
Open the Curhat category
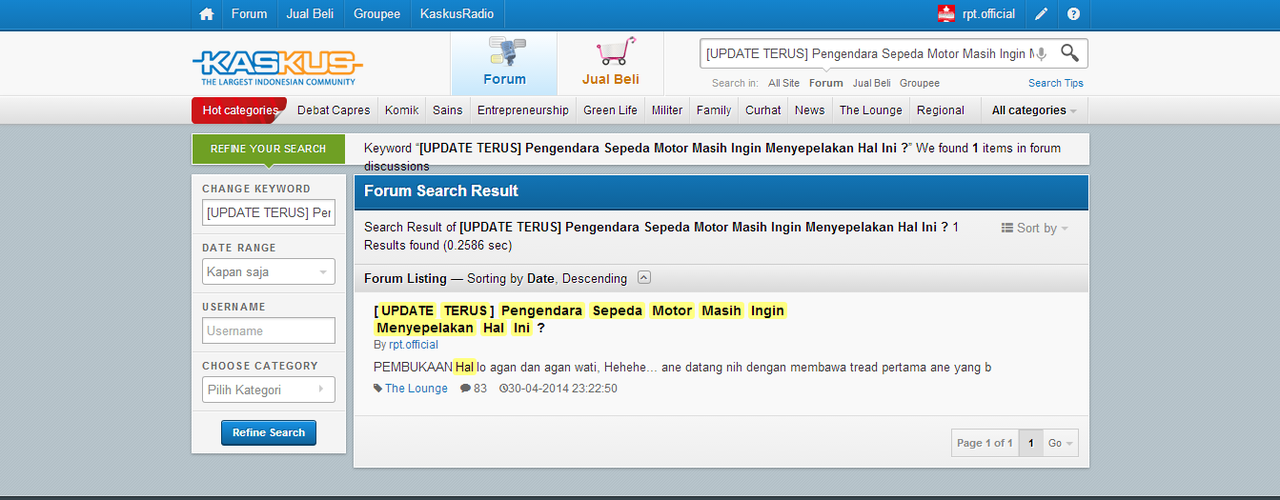[x=763, y=110]
